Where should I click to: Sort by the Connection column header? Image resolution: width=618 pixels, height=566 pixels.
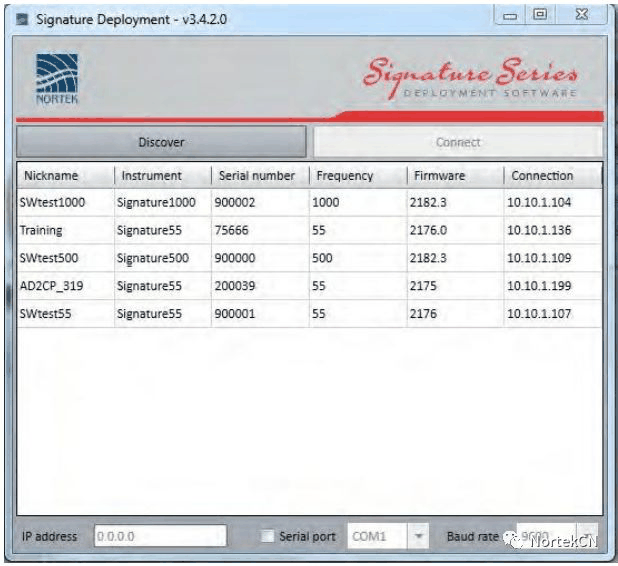[542, 176]
